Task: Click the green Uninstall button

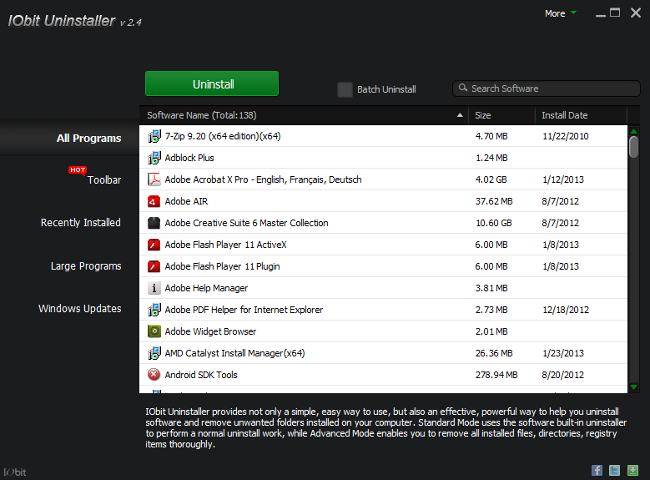Action: [x=212, y=84]
